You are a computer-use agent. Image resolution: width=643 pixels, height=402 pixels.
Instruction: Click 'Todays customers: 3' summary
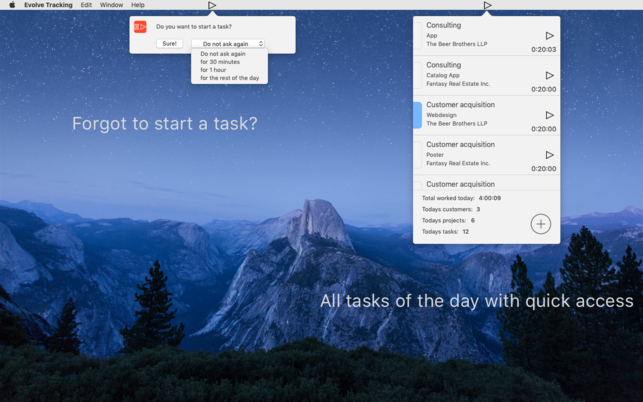(x=451, y=209)
